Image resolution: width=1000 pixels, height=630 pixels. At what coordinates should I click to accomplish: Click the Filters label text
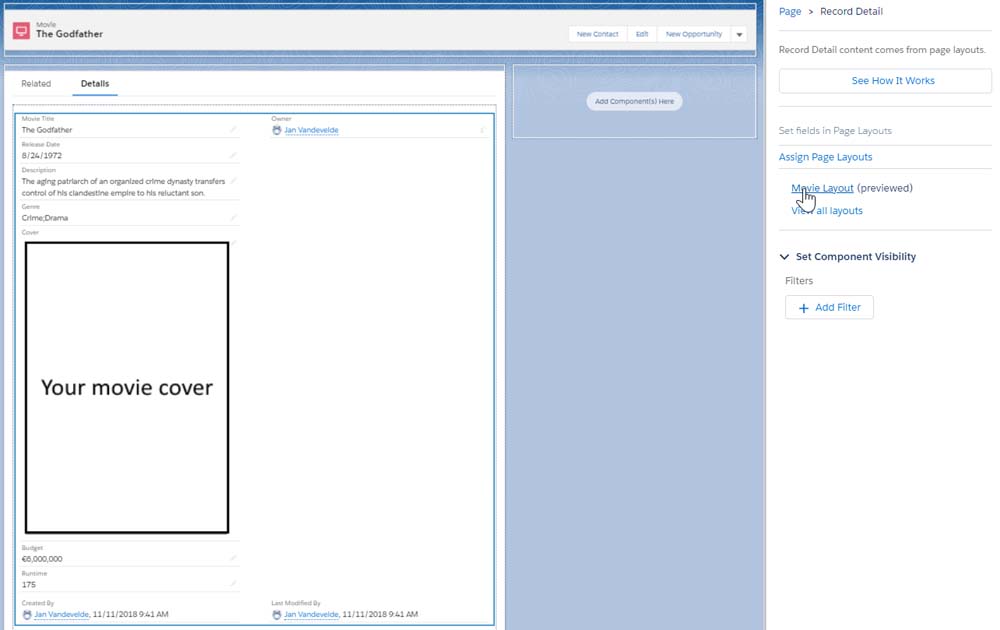[x=798, y=281]
